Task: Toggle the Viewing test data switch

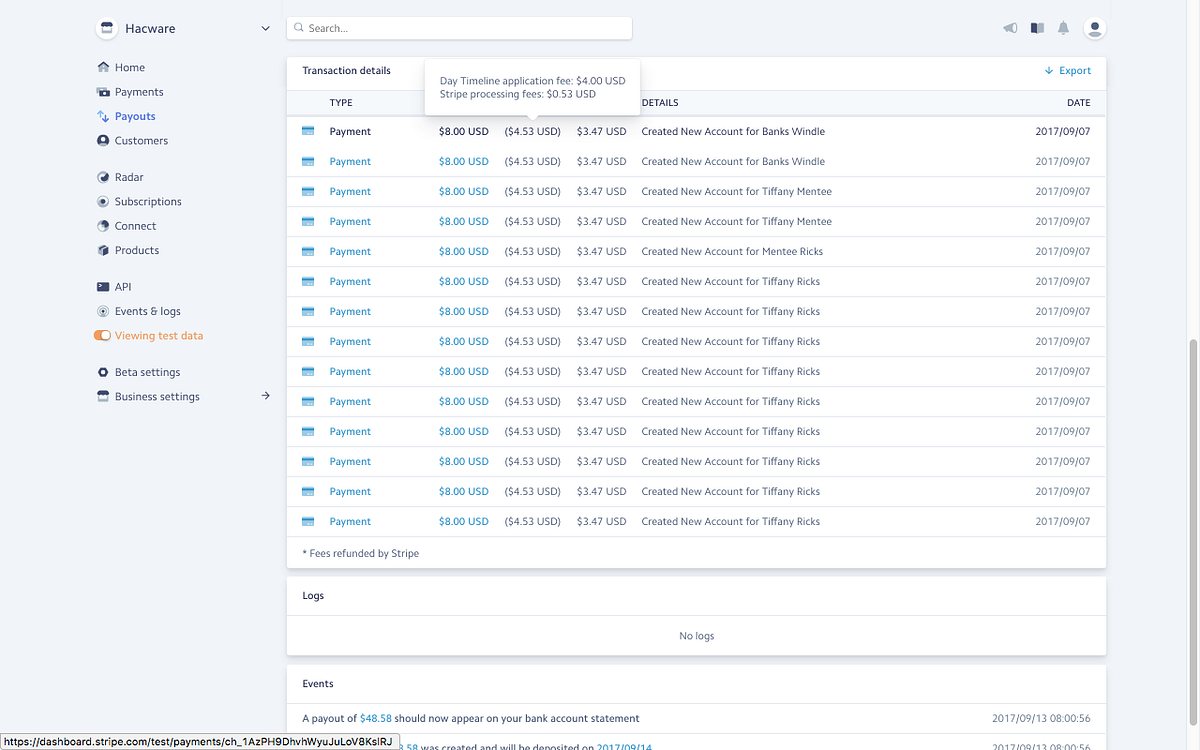Action: [102, 336]
